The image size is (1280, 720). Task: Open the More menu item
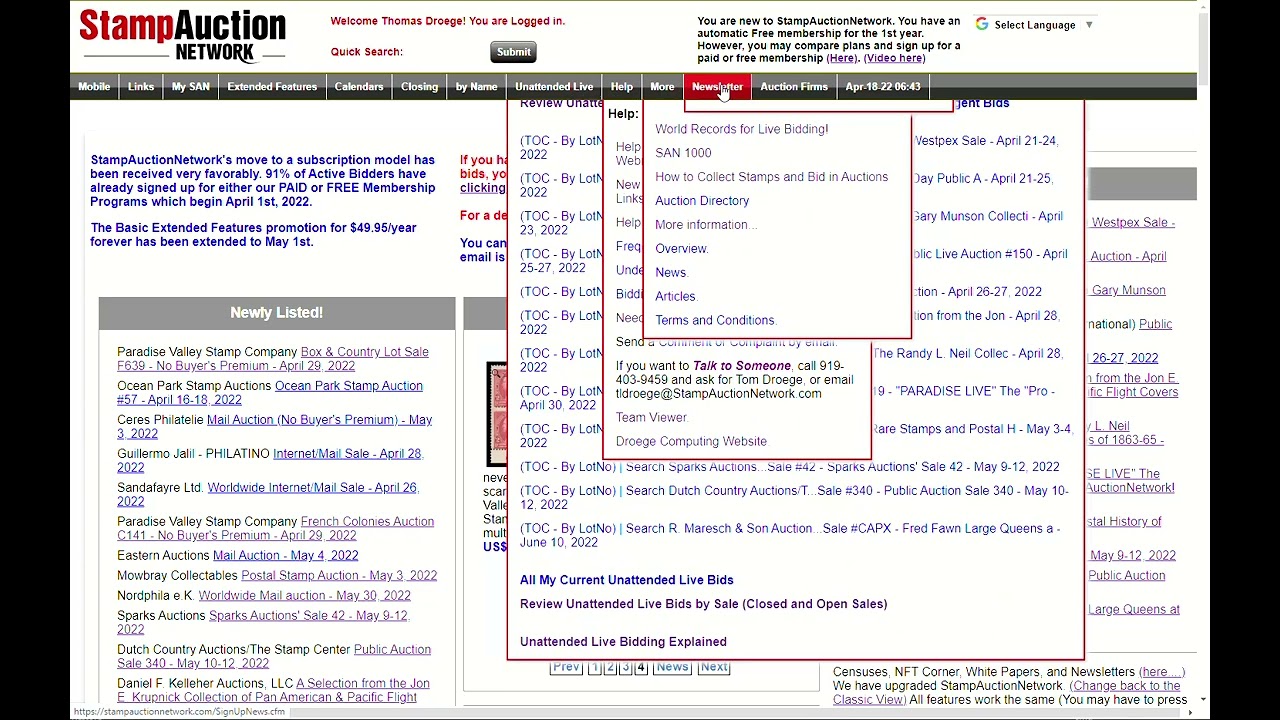[662, 87]
